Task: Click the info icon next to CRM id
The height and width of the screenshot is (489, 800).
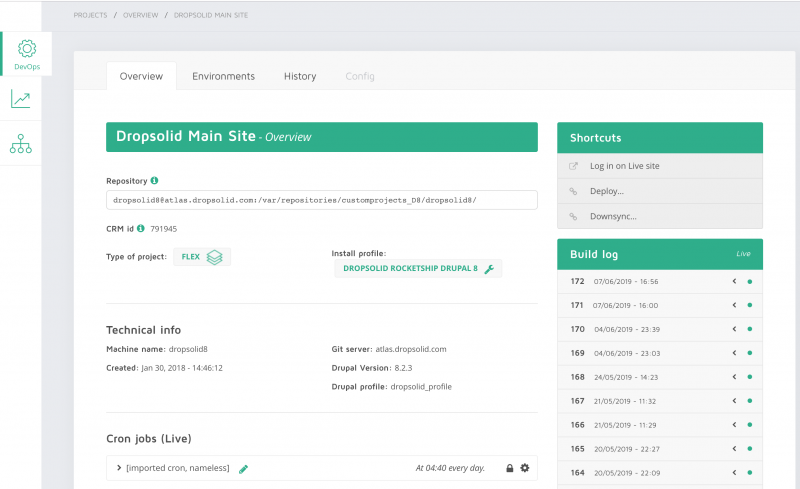Action: 141,228
